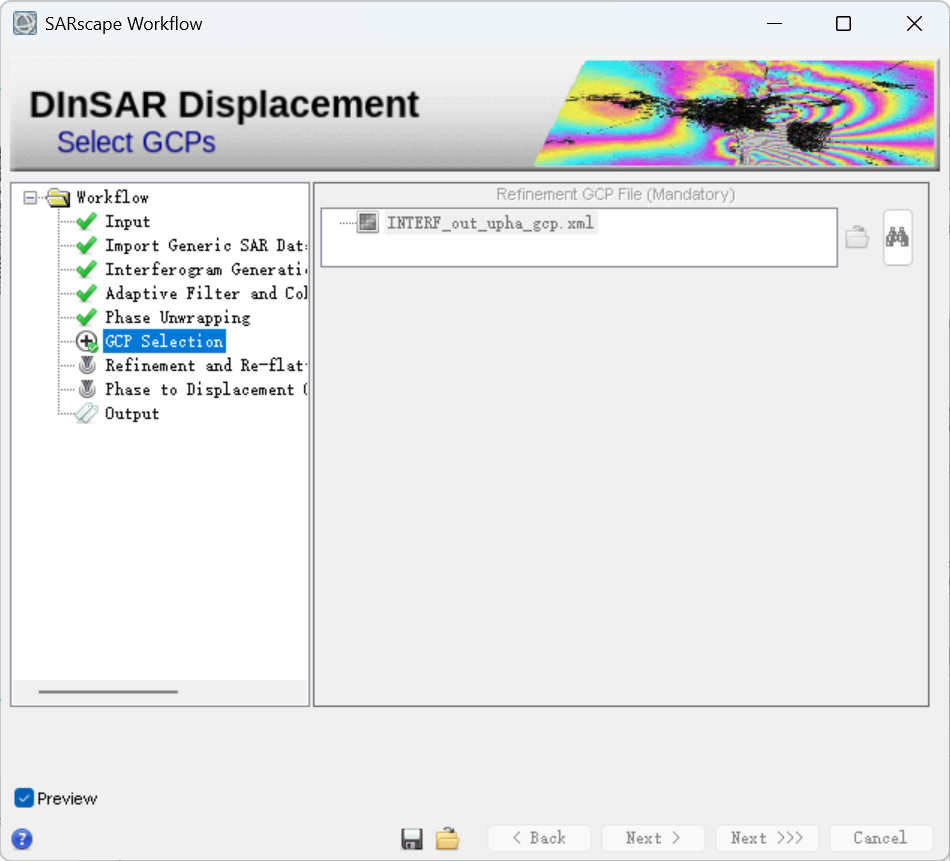
Task: Go to Adaptive Filter and Coherence step
Action: [205, 293]
